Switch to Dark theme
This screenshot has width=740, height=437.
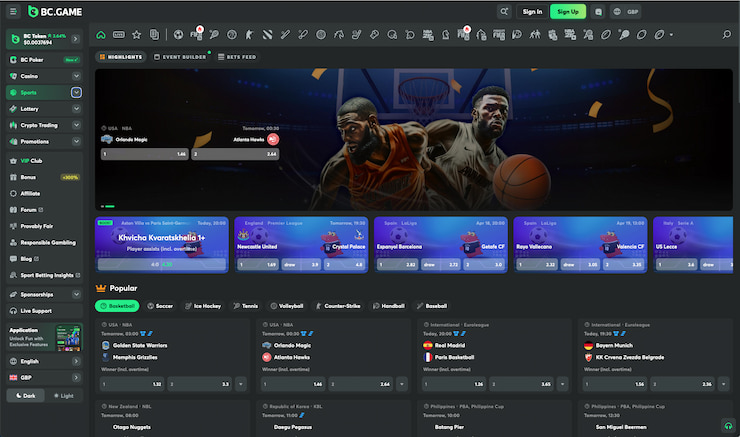click(x=25, y=395)
